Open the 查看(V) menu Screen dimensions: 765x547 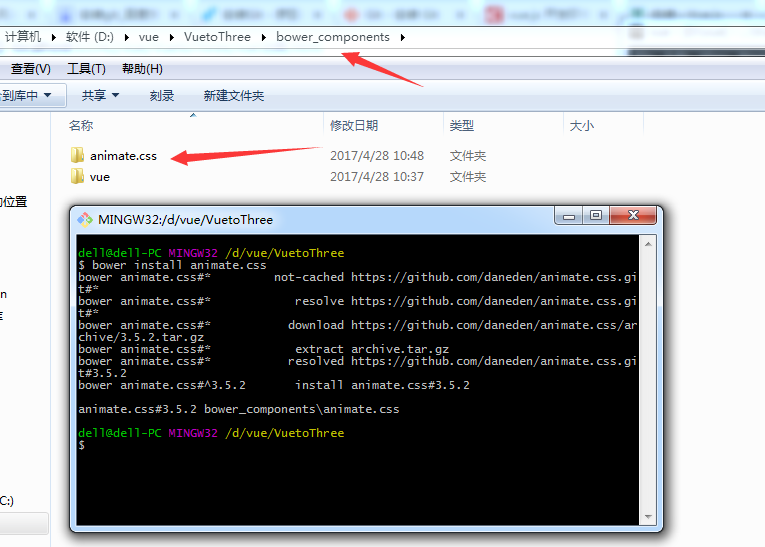30,69
